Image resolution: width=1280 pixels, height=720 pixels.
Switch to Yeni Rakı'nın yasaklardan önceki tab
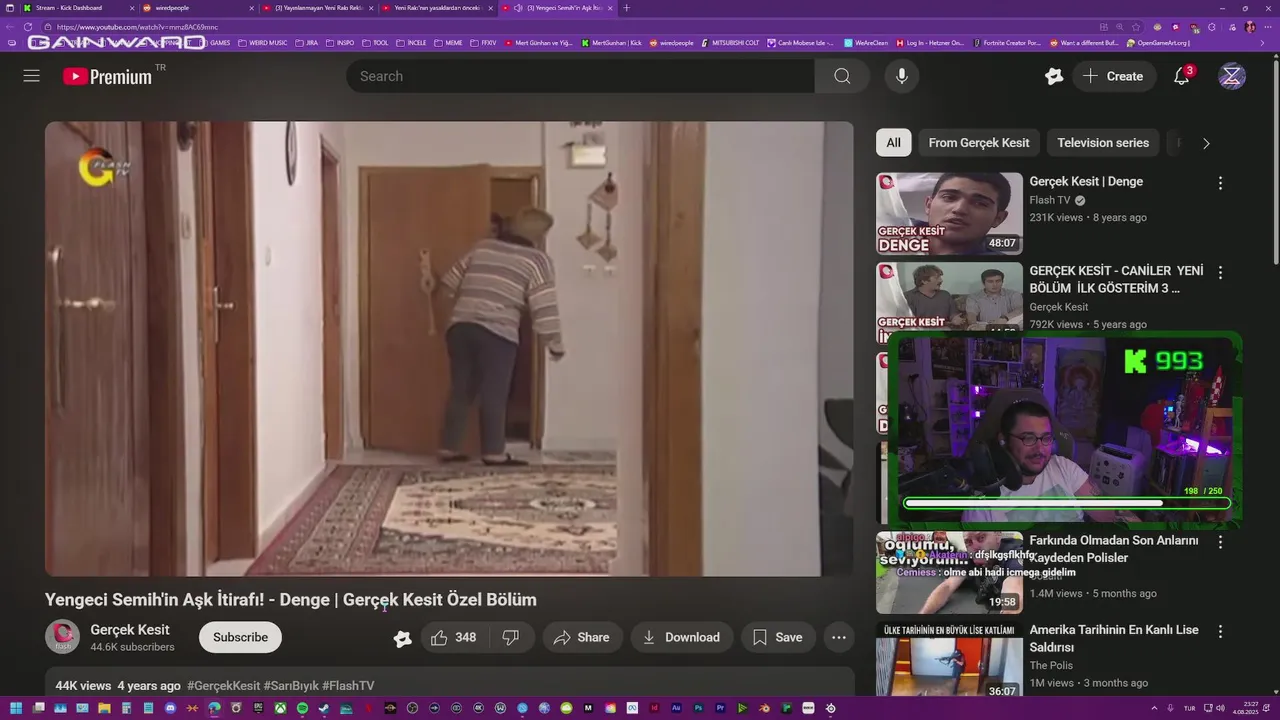click(437, 8)
